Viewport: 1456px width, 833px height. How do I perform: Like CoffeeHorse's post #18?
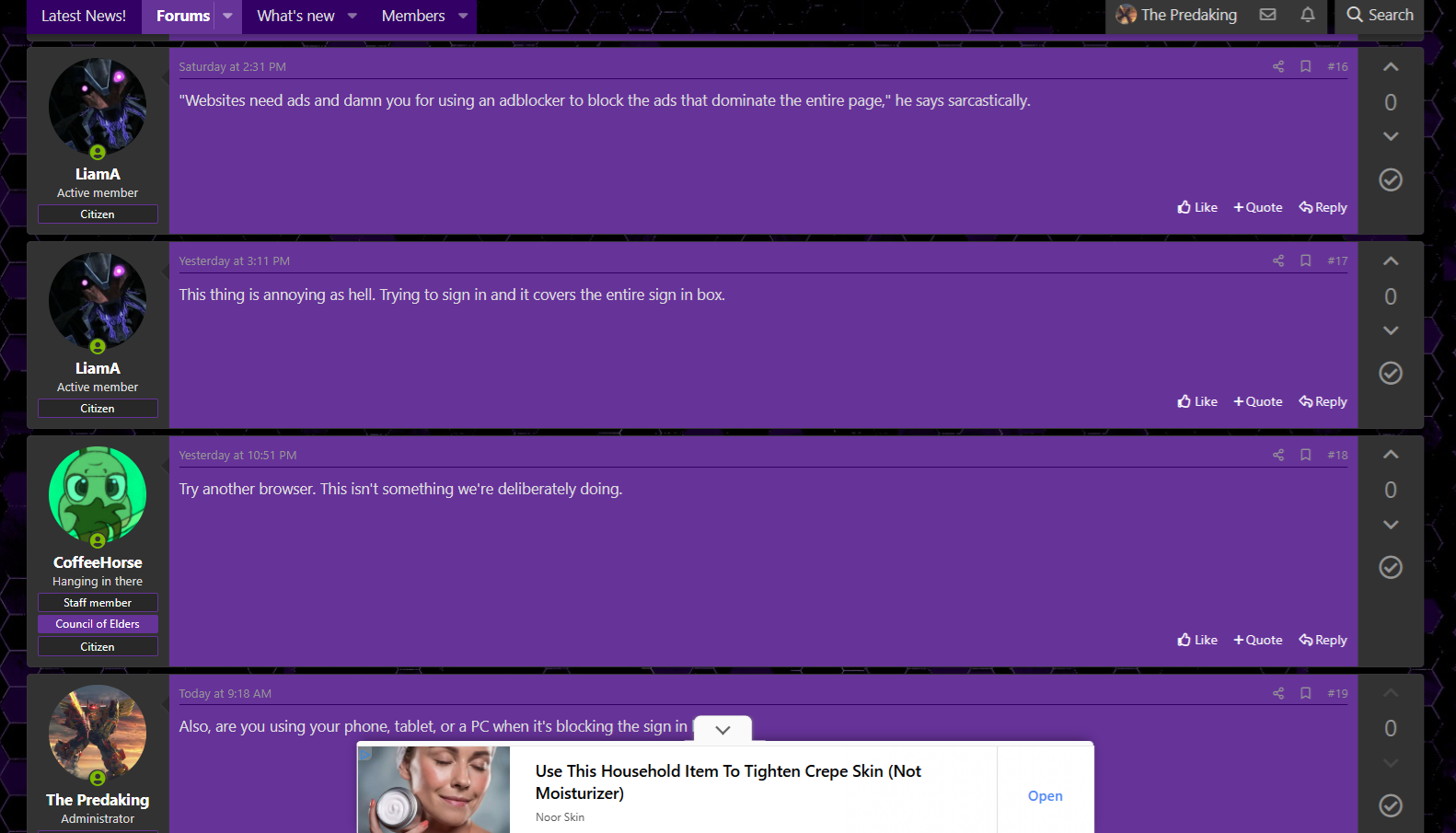click(x=1197, y=640)
